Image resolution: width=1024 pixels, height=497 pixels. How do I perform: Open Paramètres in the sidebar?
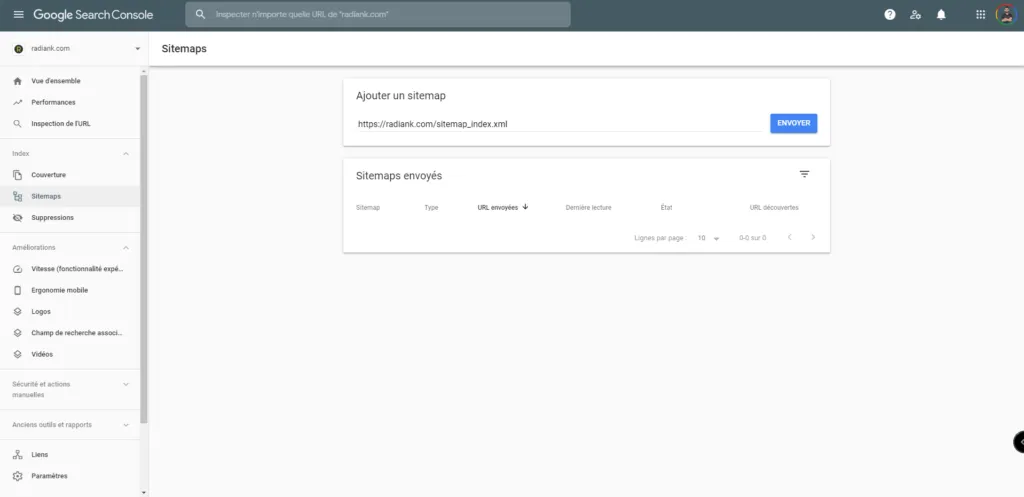click(x=50, y=476)
